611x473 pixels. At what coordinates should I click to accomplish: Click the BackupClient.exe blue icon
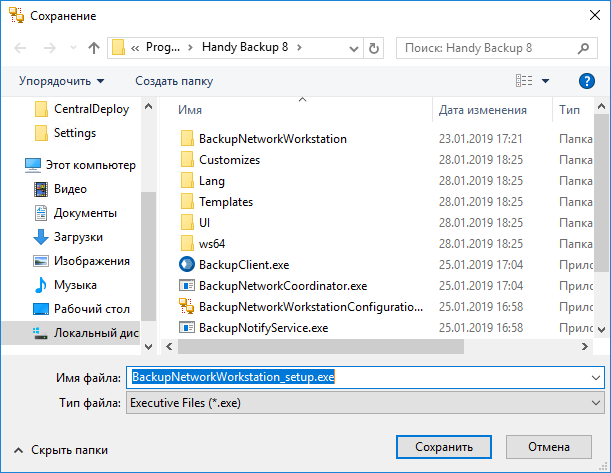coord(187,265)
